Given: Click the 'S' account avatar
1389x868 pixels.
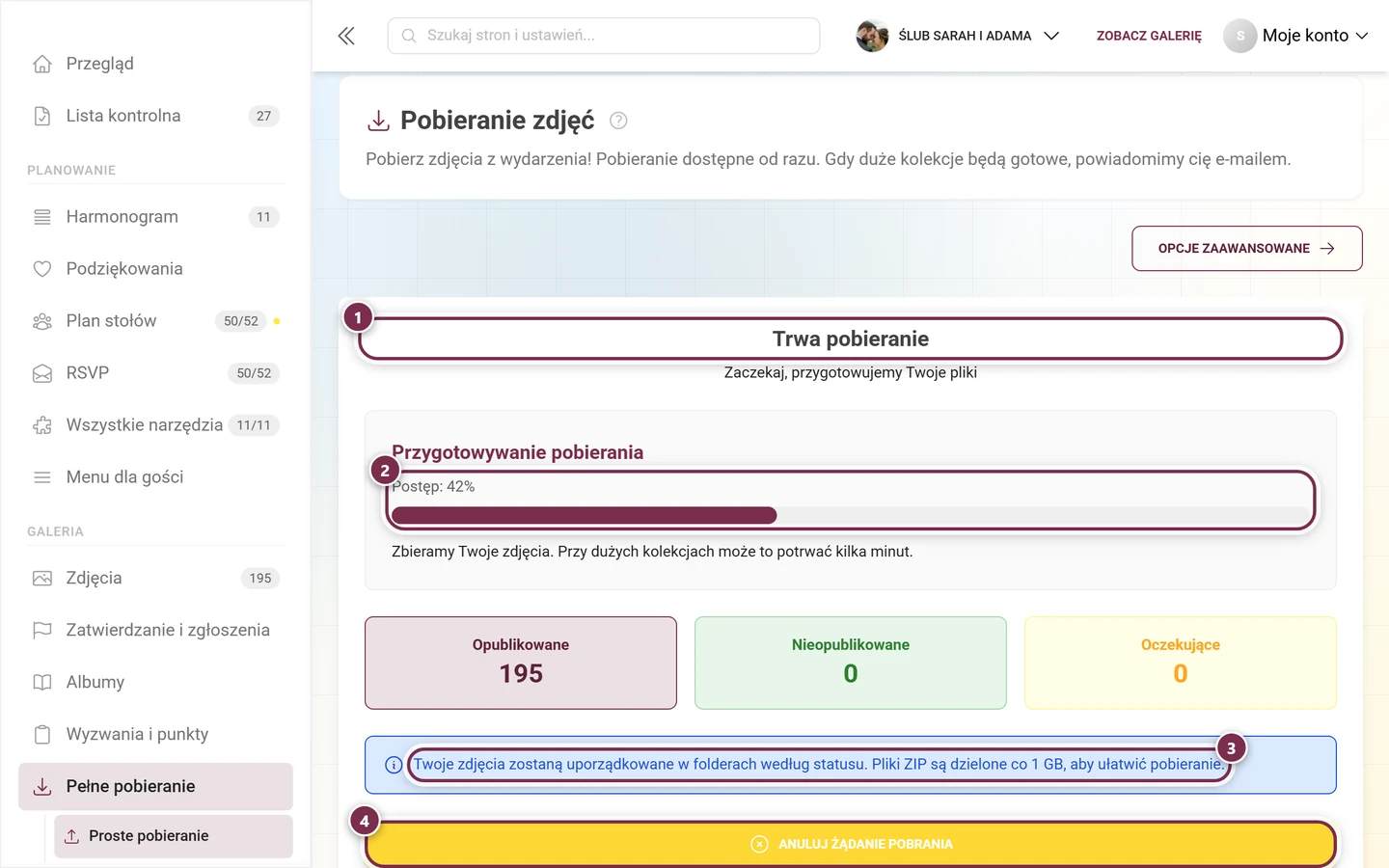Looking at the screenshot, I should [1240, 36].
